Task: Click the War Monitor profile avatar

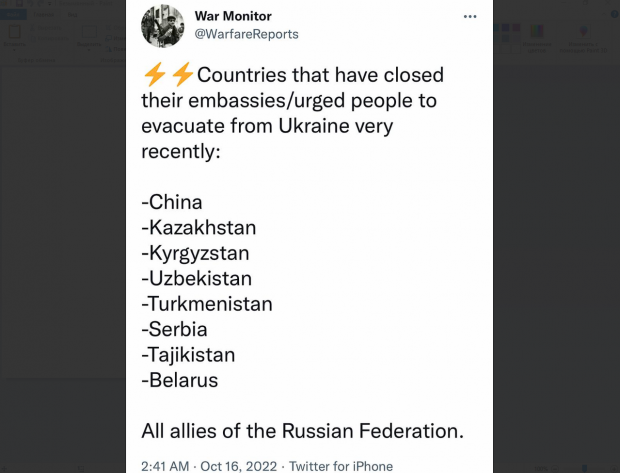Action: tap(162, 25)
